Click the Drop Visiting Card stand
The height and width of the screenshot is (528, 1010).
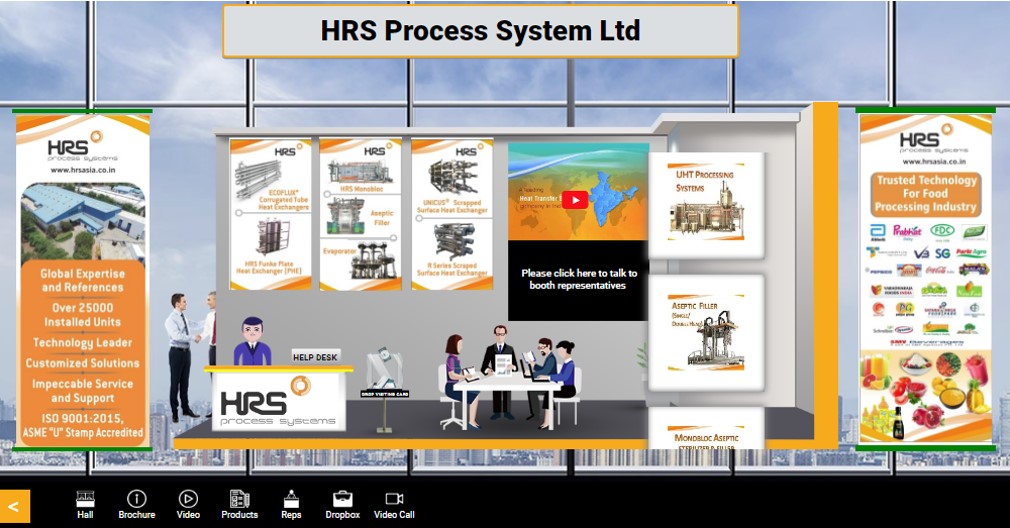point(385,389)
